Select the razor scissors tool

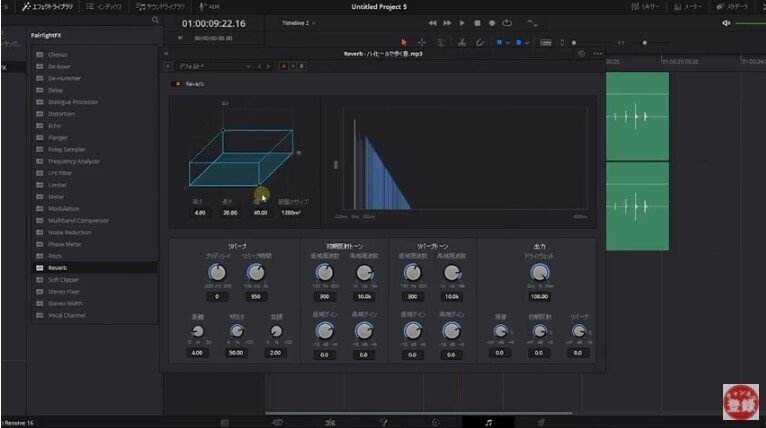(x=462, y=42)
